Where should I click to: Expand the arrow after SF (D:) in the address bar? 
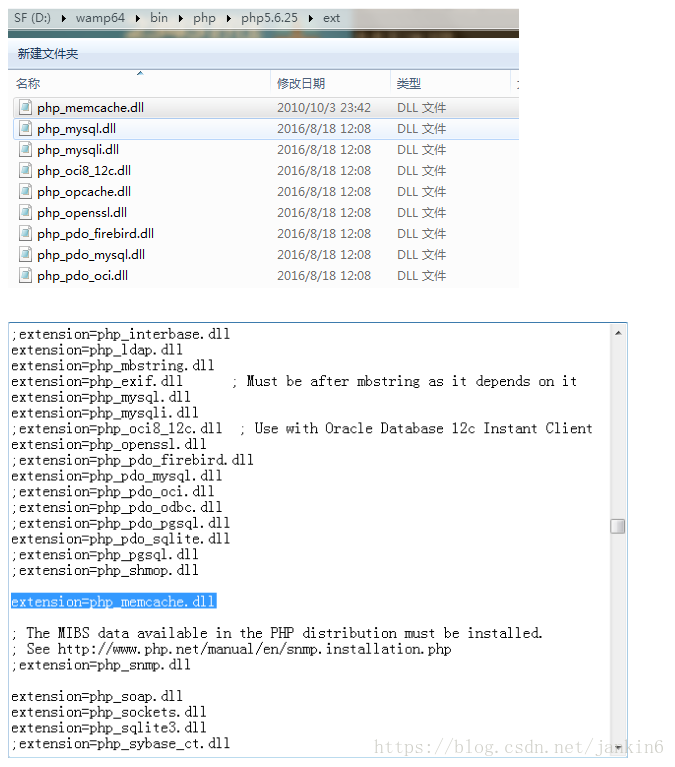click(64, 19)
